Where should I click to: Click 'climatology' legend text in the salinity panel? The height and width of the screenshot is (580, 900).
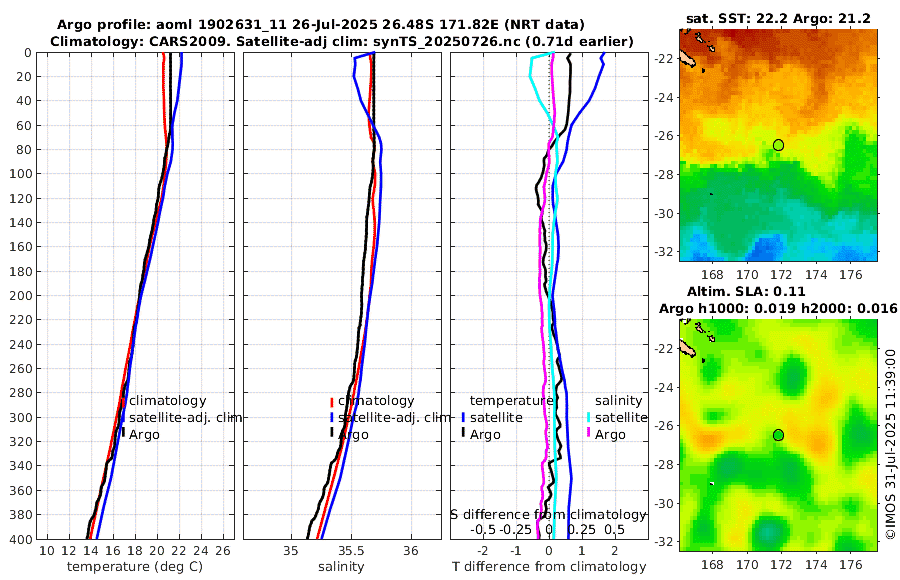(376, 401)
